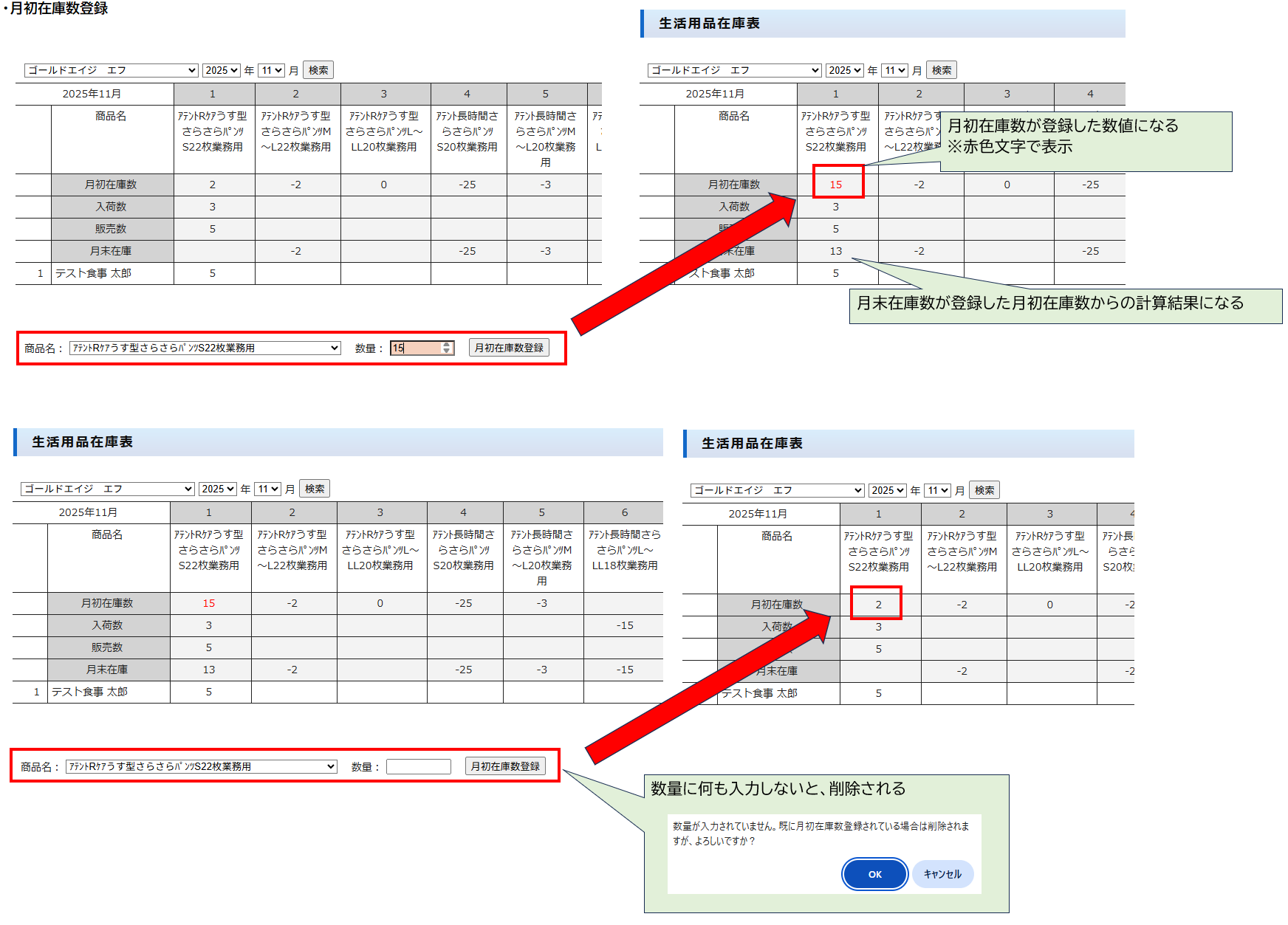Click 検索 button in the top-right panel

[942, 70]
